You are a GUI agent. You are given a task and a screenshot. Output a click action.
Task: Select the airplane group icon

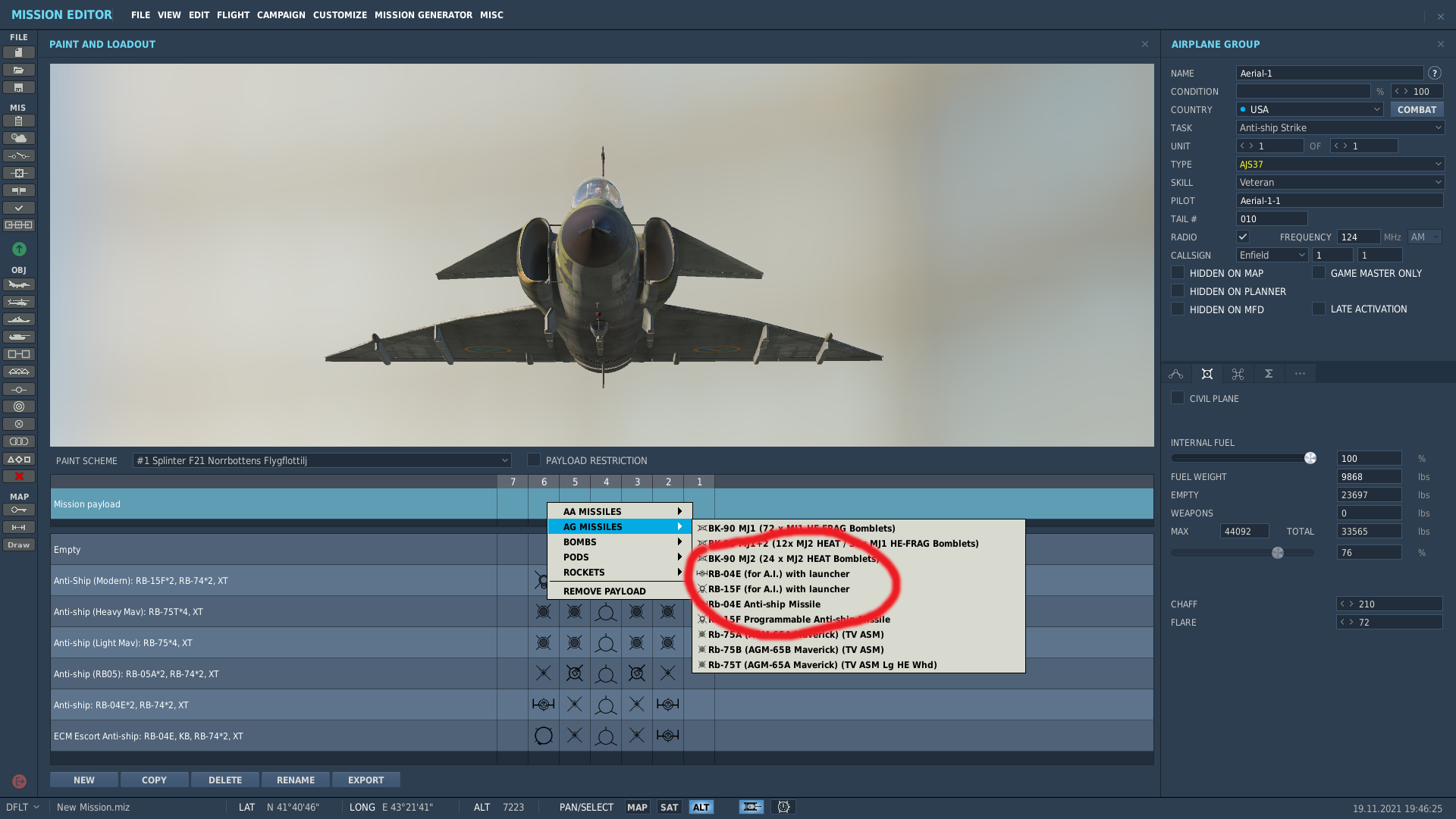tap(19, 284)
